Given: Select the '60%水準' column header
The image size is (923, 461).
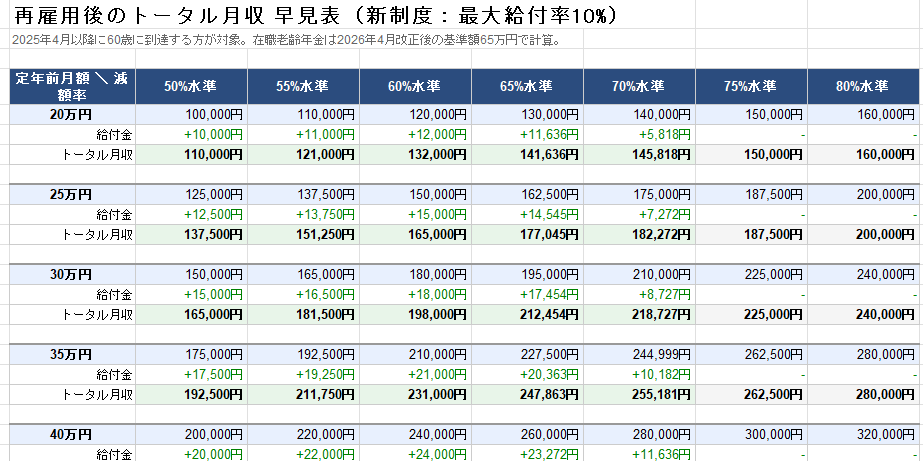Looking at the screenshot, I should click(415, 87).
